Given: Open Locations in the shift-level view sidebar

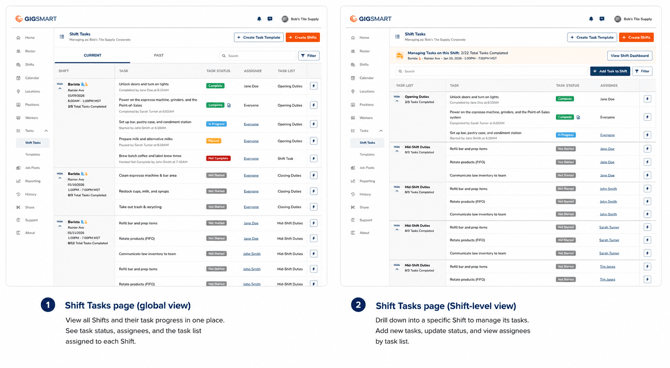Looking at the screenshot, I should coord(363,91).
